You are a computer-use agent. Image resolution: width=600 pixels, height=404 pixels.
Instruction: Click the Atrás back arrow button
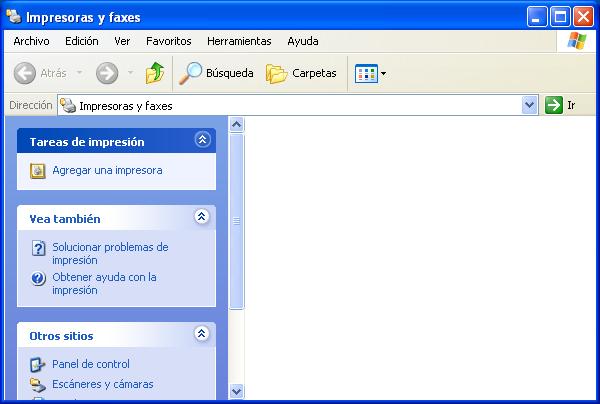click(x=41, y=73)
